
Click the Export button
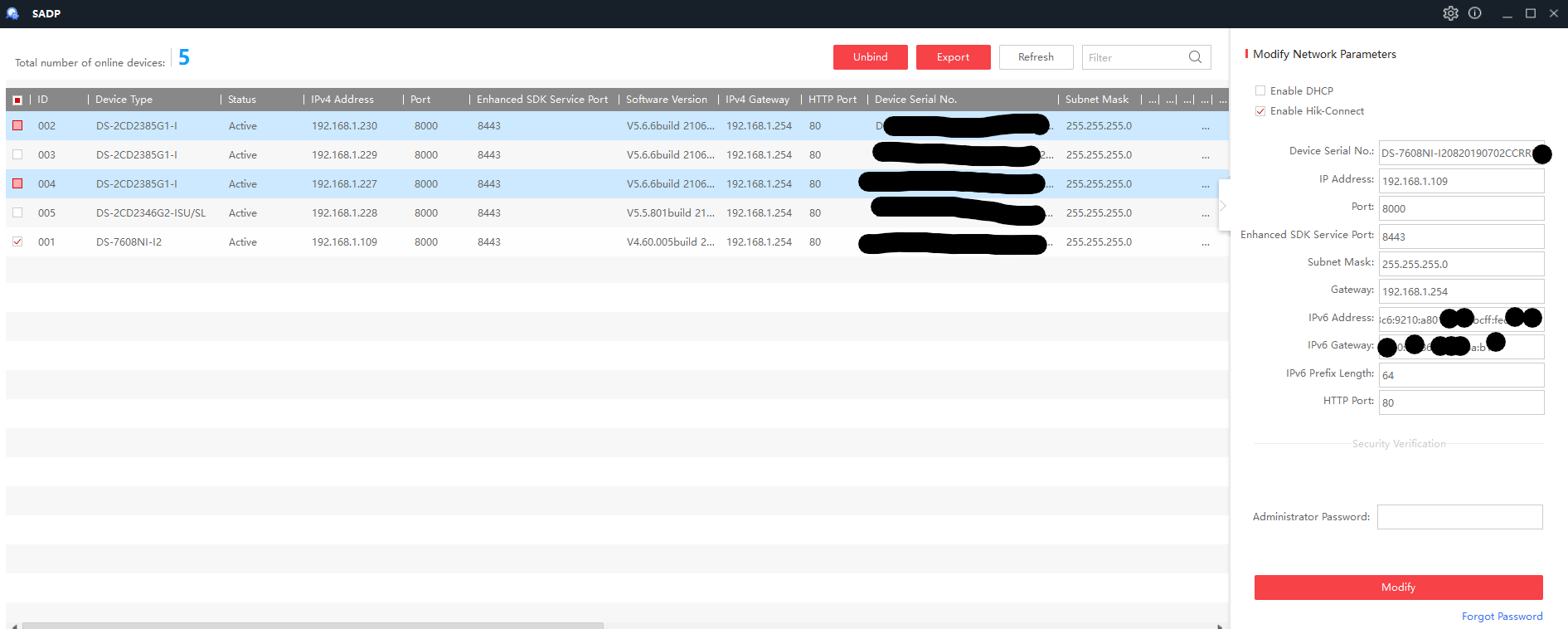tap(953, 57)
